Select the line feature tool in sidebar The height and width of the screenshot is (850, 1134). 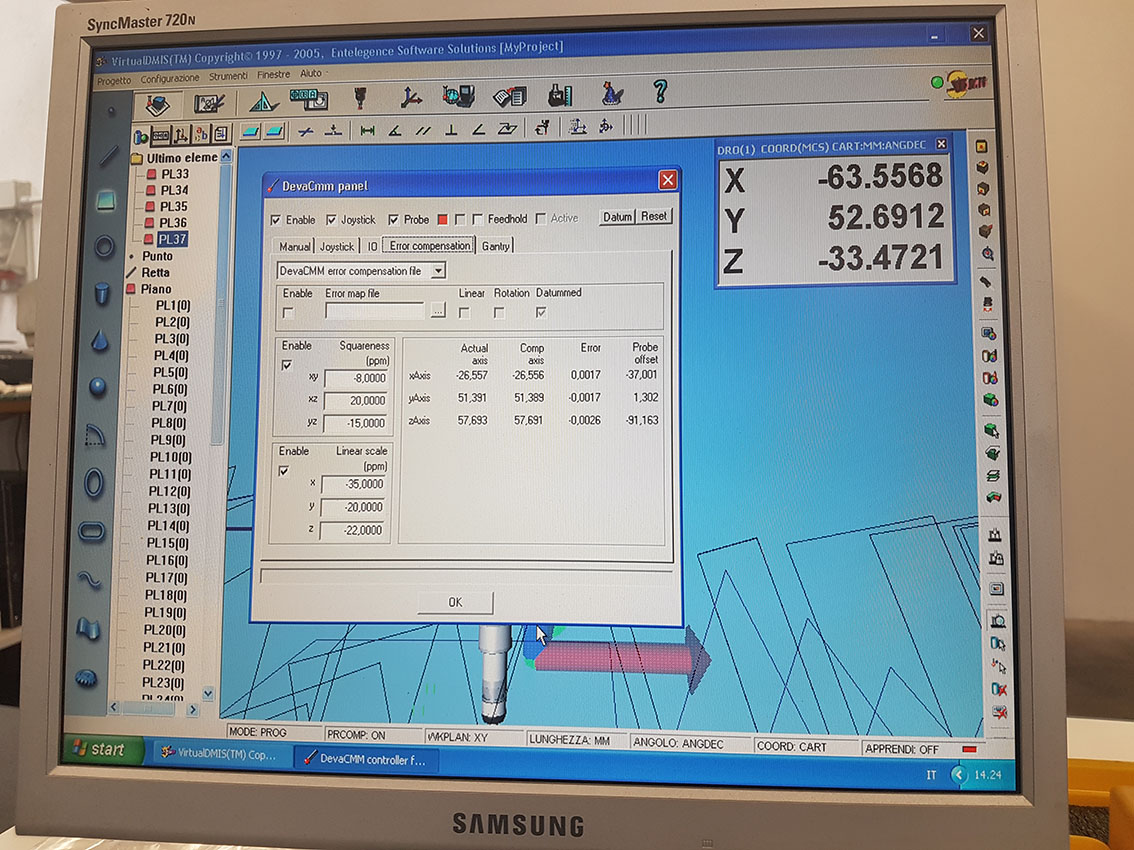click(x=108, y=154)
